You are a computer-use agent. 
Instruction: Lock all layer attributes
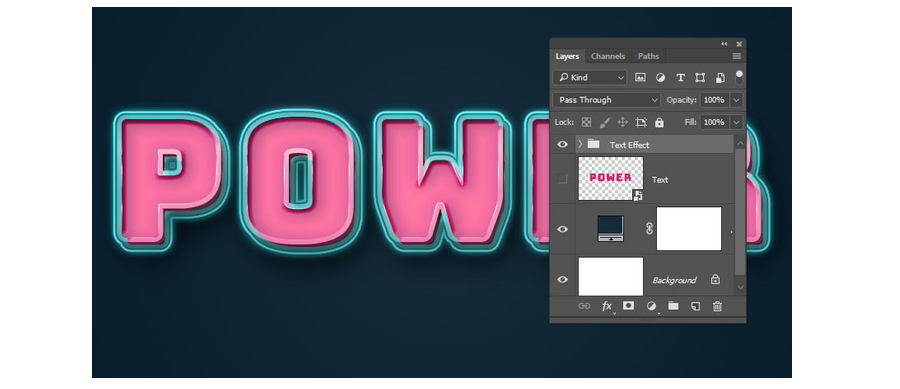[659, 122]
